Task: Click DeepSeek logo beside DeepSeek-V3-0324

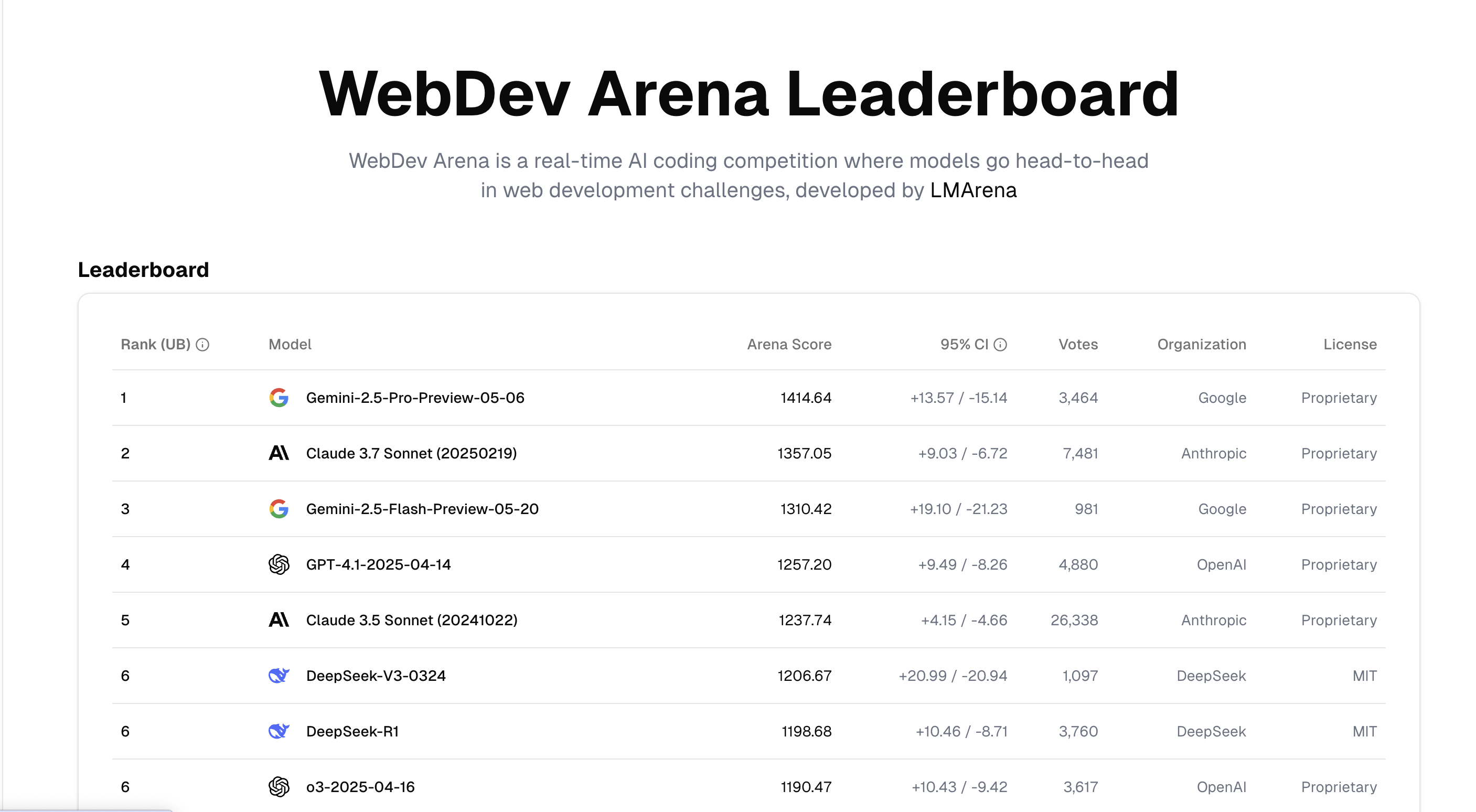Action: point(279,676)
